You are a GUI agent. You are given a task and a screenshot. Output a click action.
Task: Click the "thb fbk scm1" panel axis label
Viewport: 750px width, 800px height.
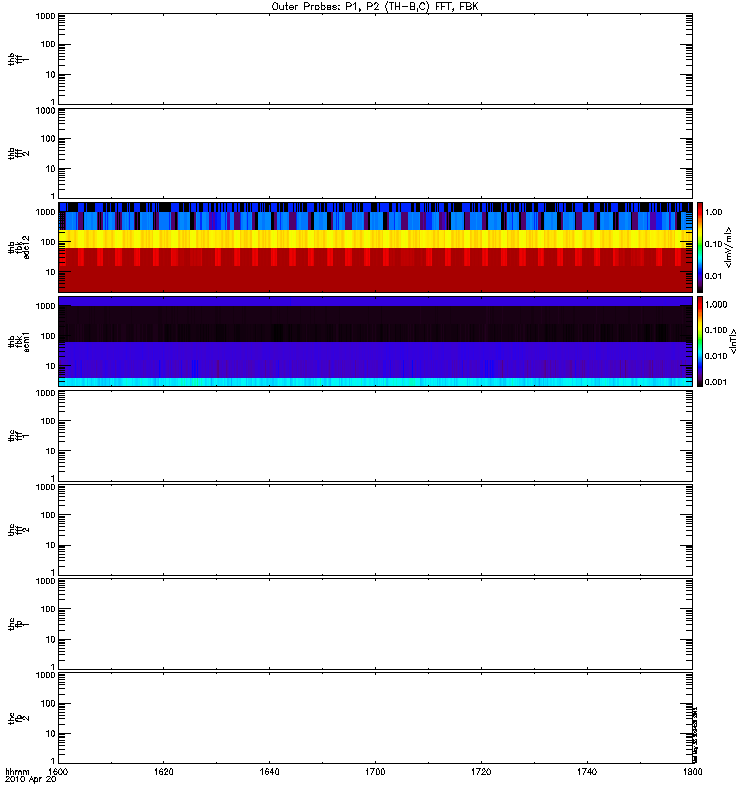(x=18, y=341)
